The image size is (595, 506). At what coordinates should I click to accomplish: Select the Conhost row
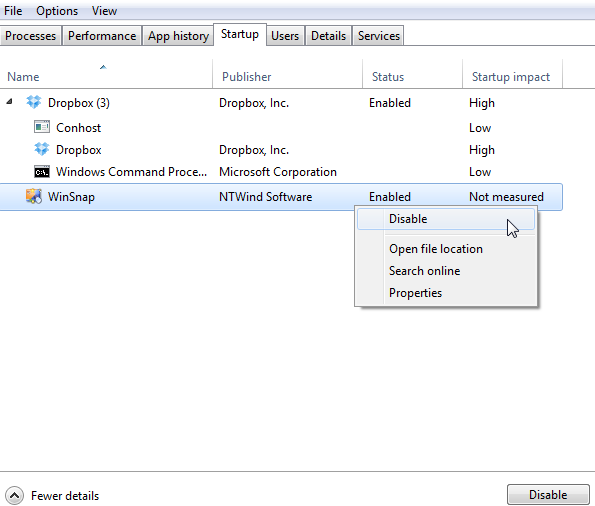pos(281,128)
